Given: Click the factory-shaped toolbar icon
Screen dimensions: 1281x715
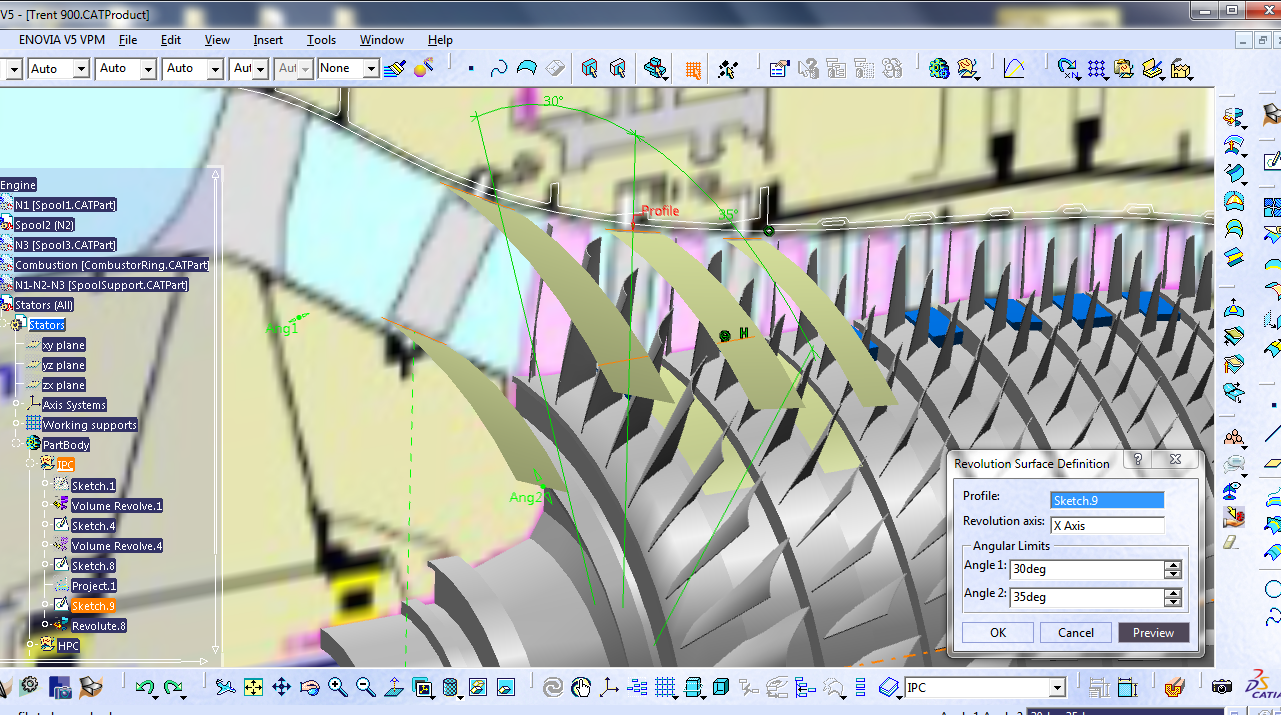Looking at the screenshot, I should coord(1181,69).
